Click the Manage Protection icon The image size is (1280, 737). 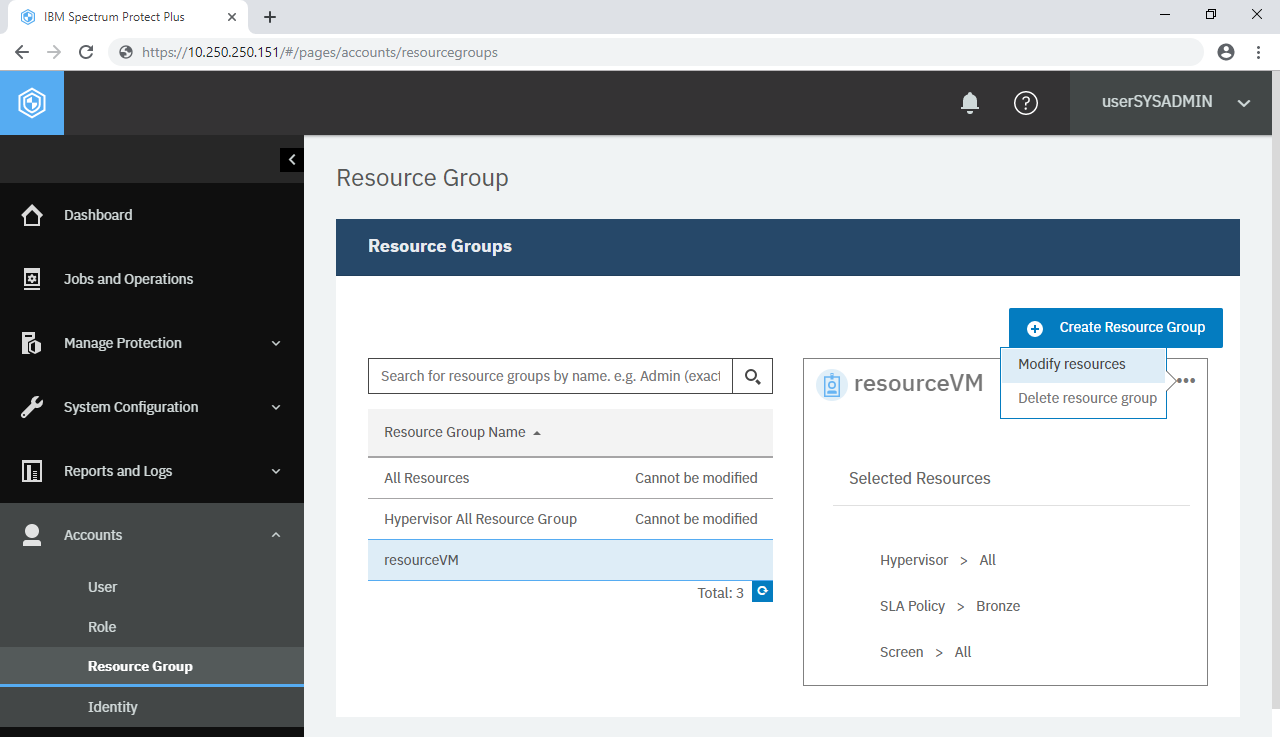coord(32,343)
